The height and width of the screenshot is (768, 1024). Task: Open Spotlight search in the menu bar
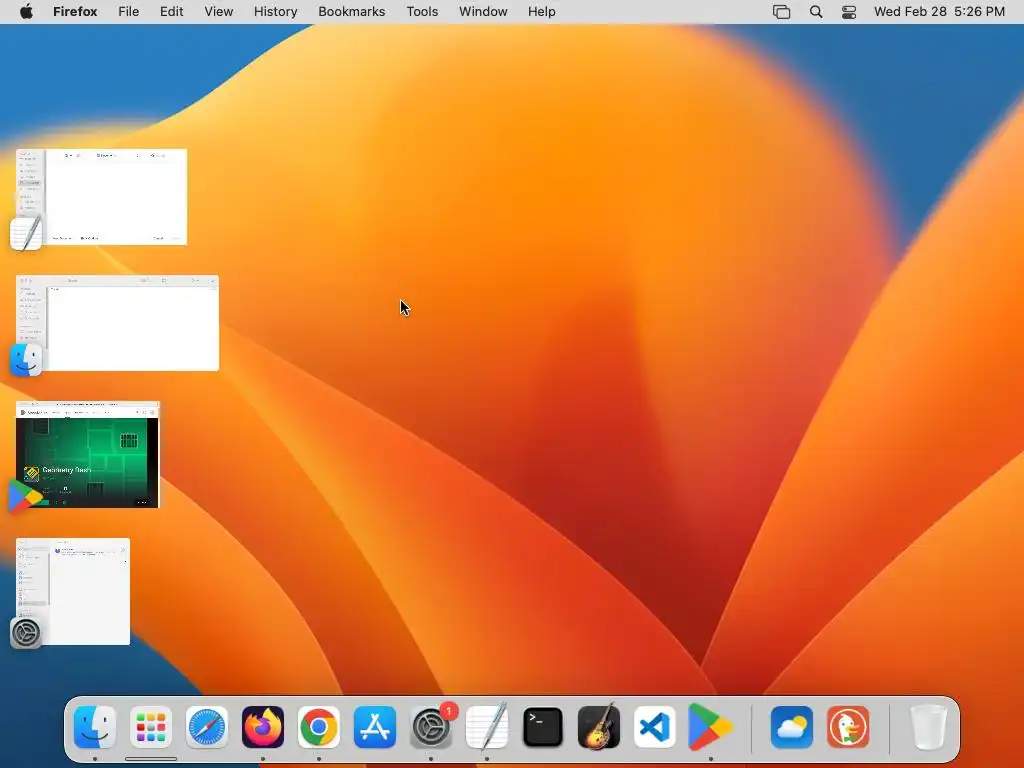[816, 12]
